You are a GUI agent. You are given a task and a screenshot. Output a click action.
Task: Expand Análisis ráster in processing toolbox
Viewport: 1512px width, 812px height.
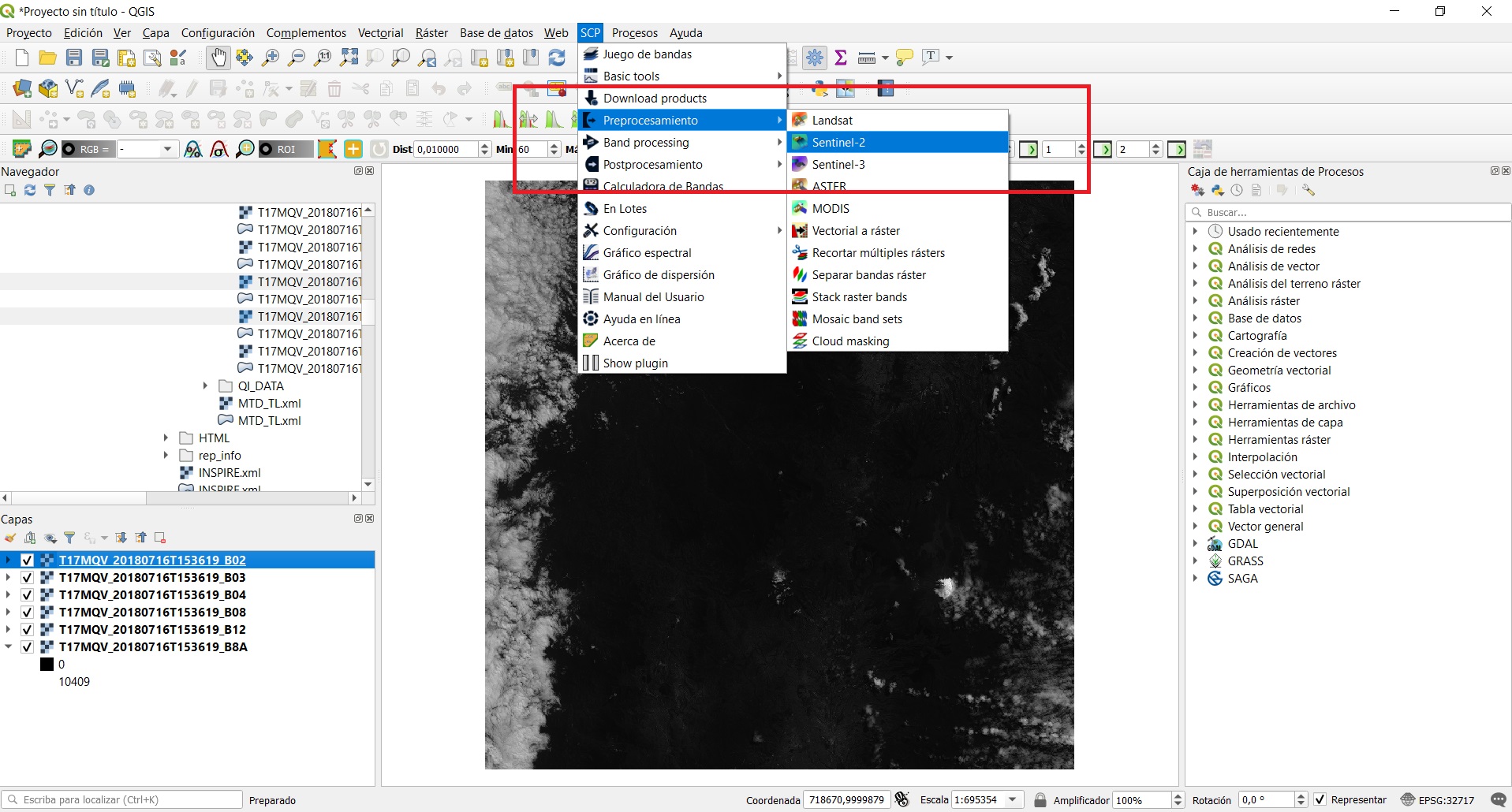1195,301
